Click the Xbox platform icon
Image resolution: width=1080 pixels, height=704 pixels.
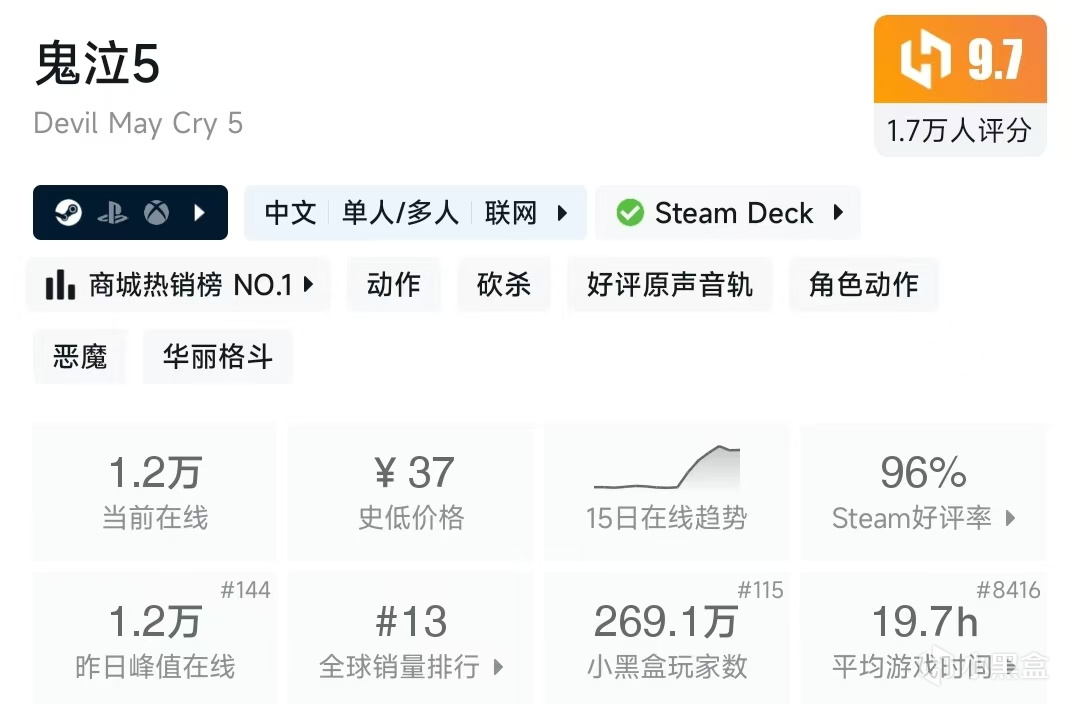point(156,213)
